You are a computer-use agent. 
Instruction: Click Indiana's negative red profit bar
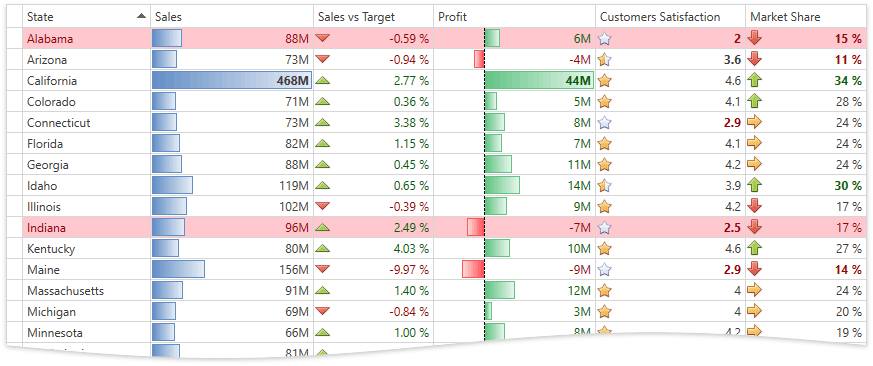tap(475, 227)
